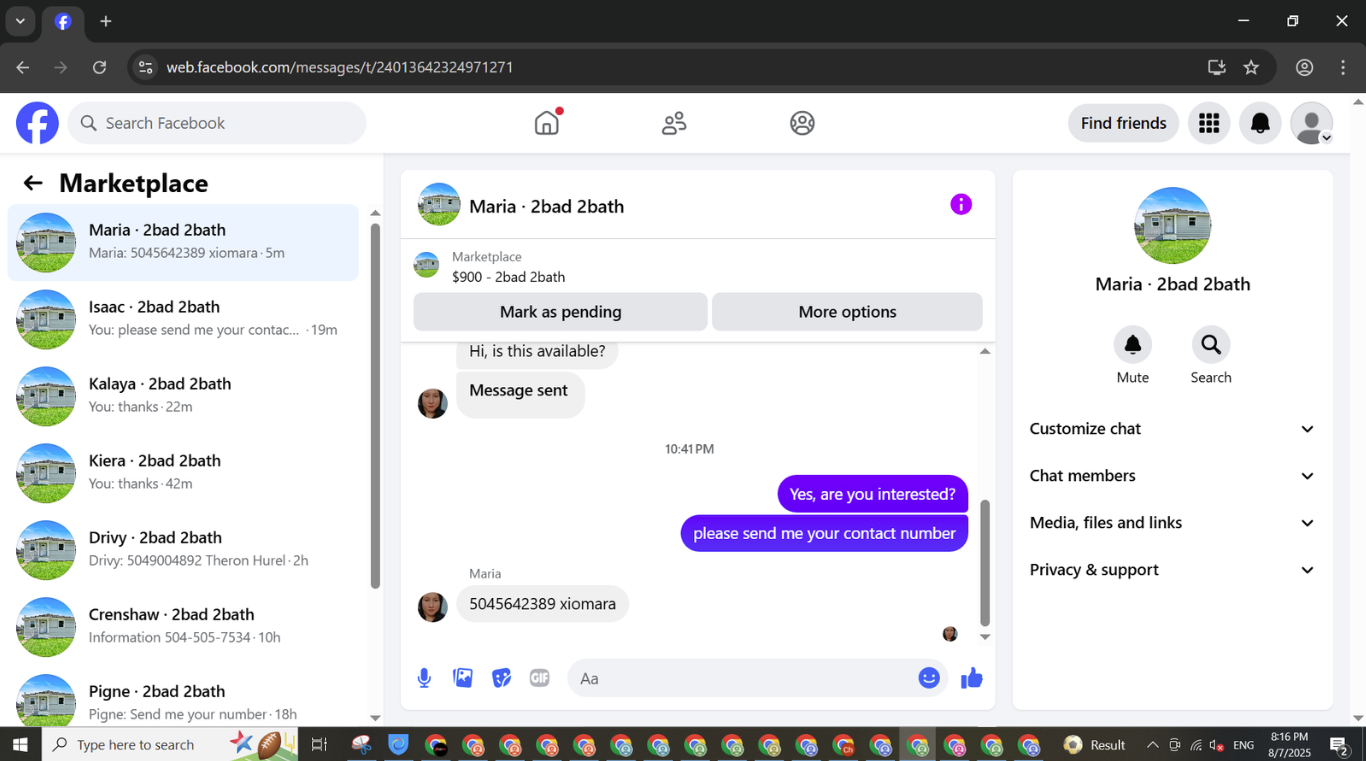The width and height of the screenshot is (1366, 761).
Task: Open Task View on the taskbar
Action: 319,744
